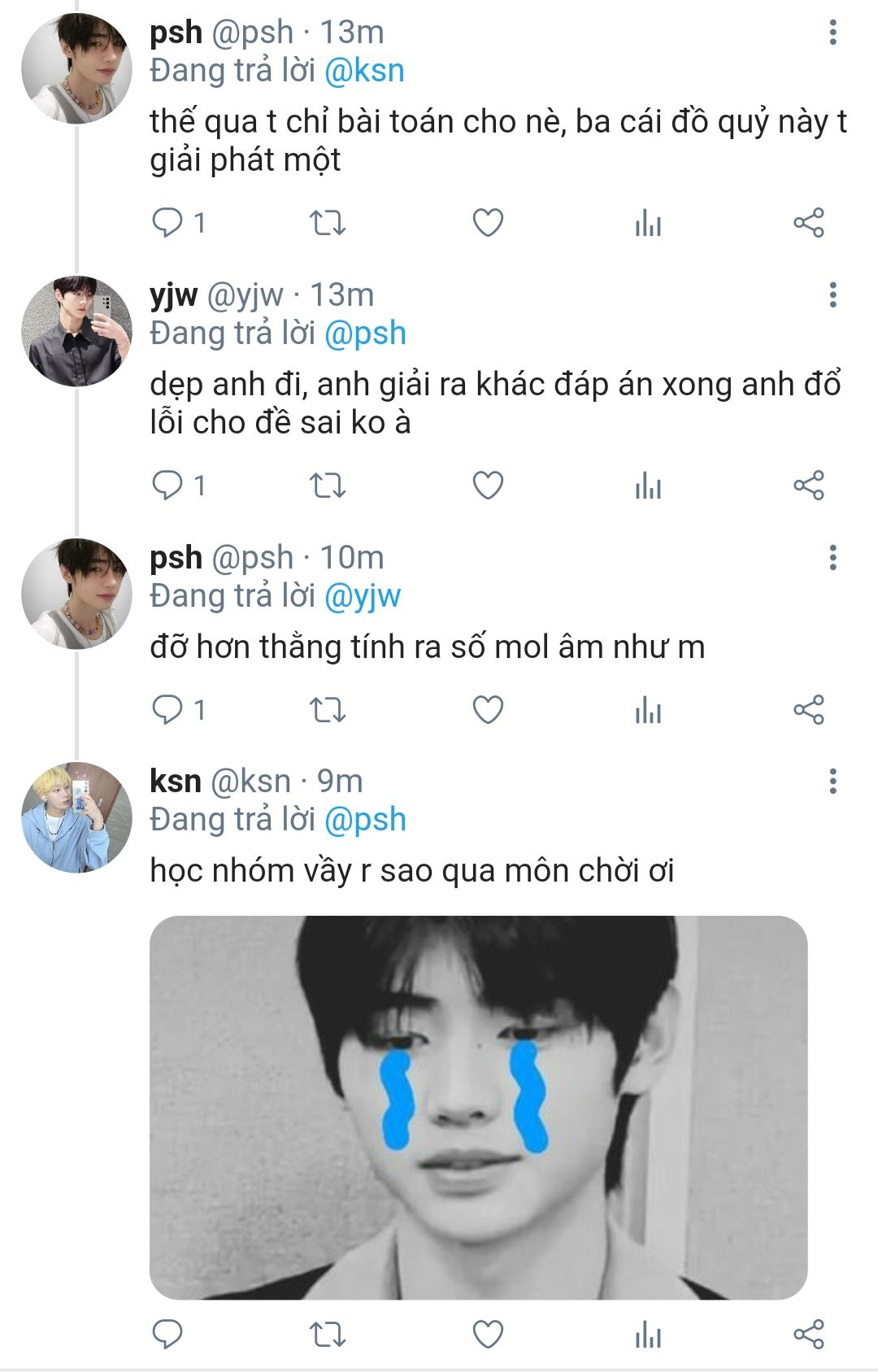Open three-dot menu on psh's 13m tweet
878x1372 pixels.
point(832,33)
